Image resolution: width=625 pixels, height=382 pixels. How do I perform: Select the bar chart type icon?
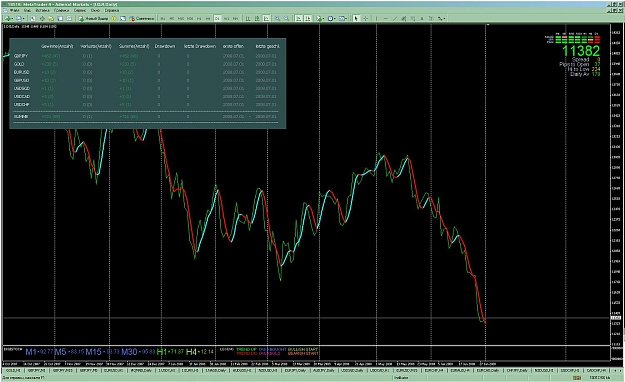point(248,18)
